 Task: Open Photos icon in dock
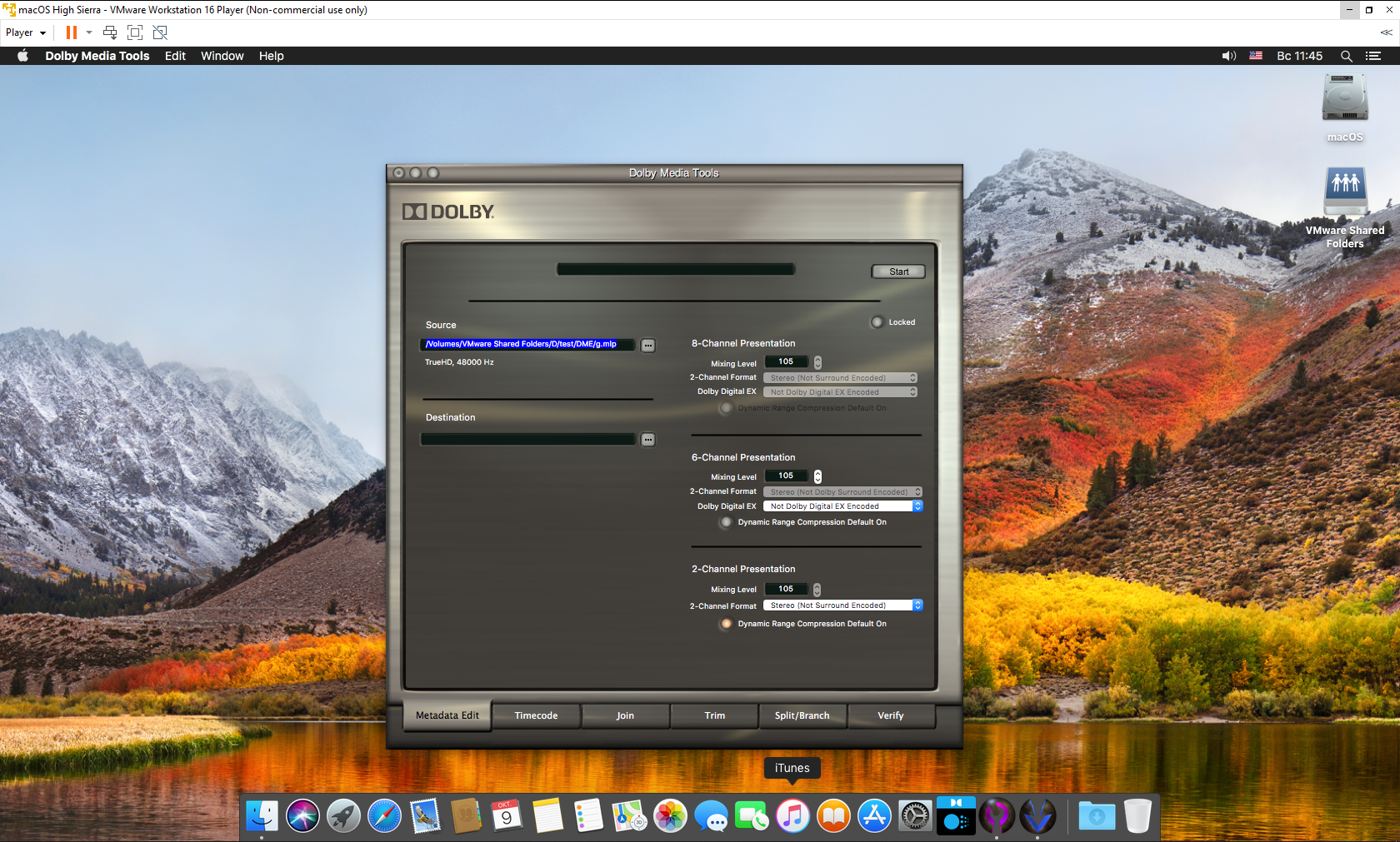(670, 816)
